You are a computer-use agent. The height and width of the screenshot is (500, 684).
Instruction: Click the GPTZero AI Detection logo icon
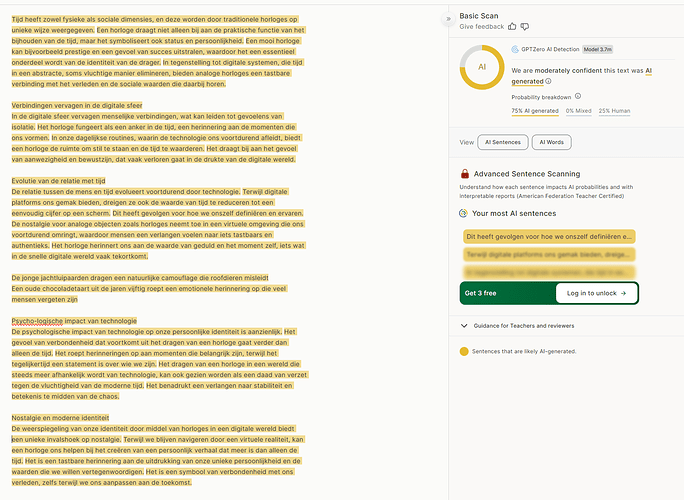(514, 48)
